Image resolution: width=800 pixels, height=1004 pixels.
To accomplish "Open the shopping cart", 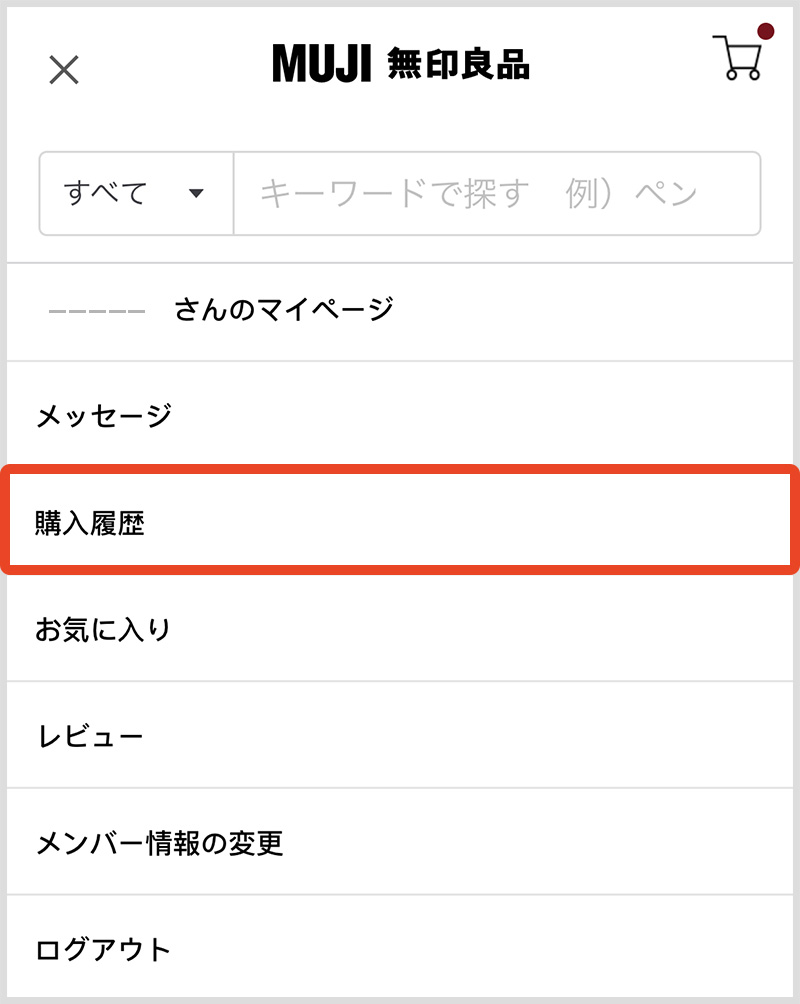I will point(737,57).
